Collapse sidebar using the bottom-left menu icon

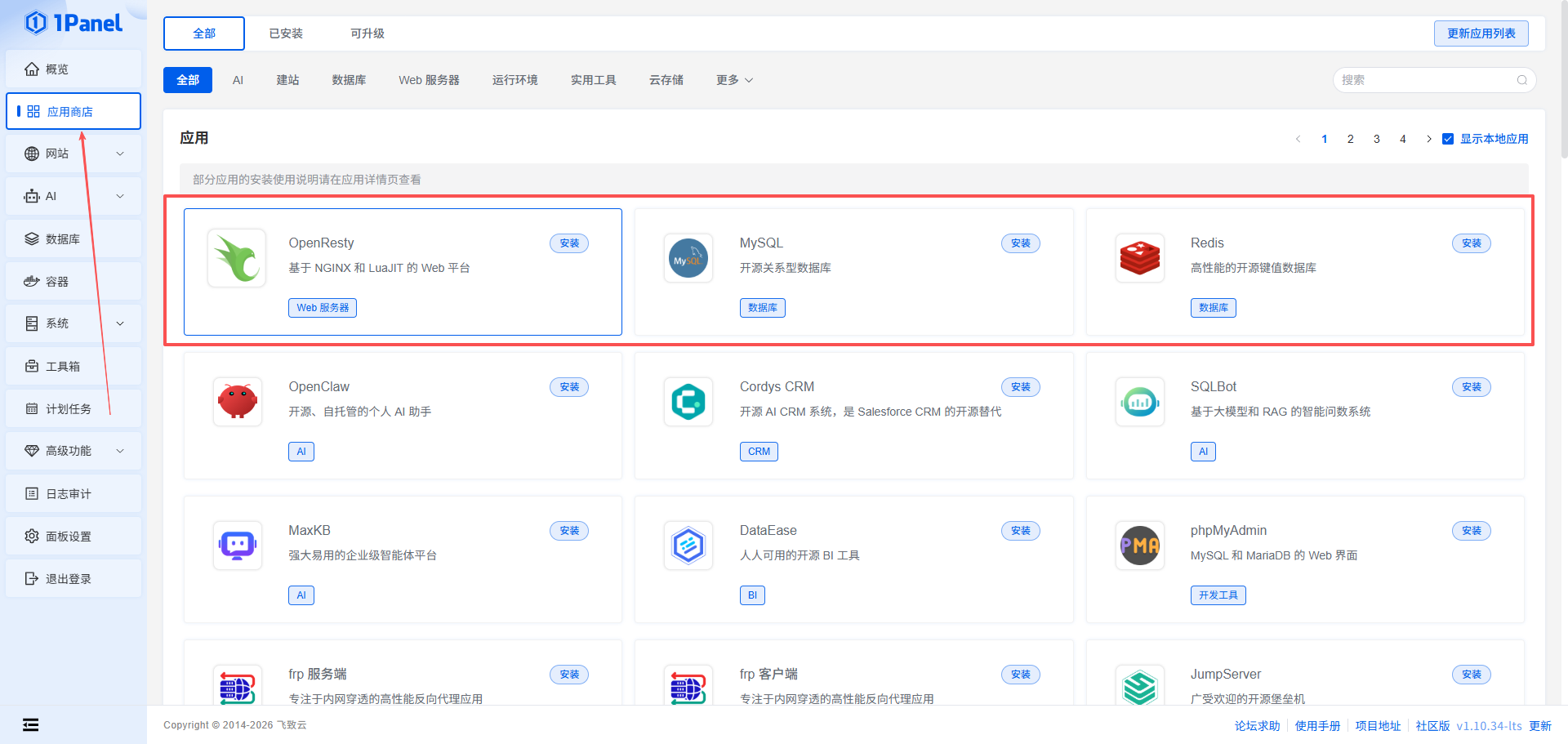coord(31,724)
